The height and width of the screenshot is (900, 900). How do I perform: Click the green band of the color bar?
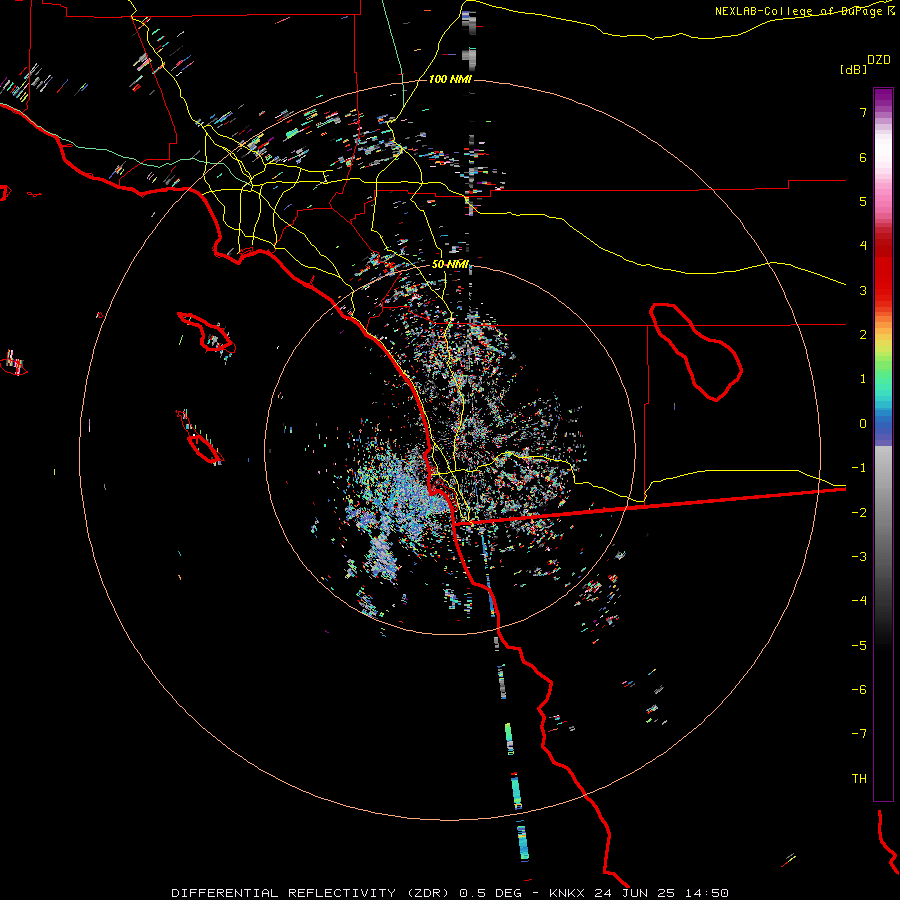(883, 373)
